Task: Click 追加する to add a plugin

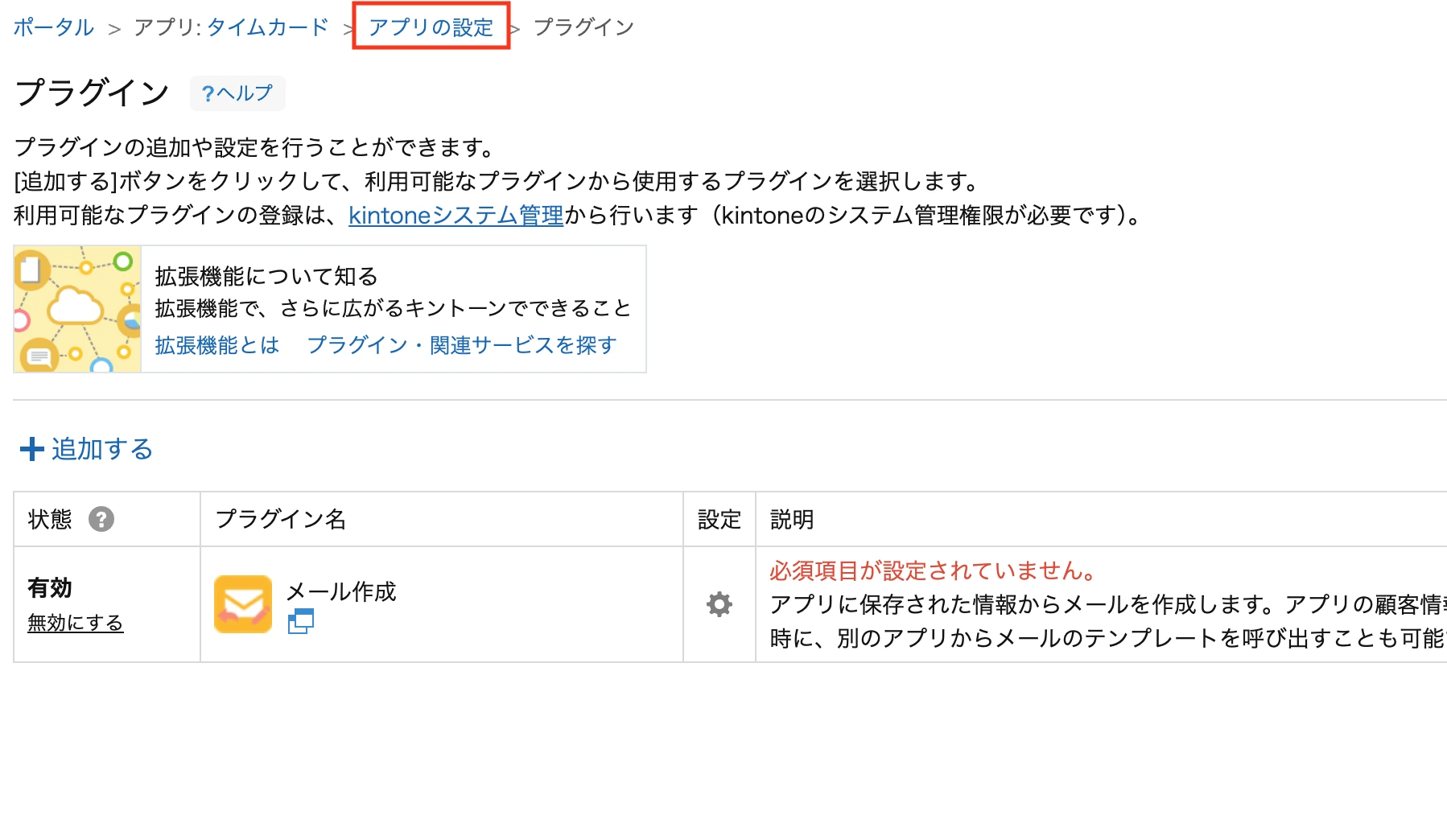Action: tap(102, 449)
